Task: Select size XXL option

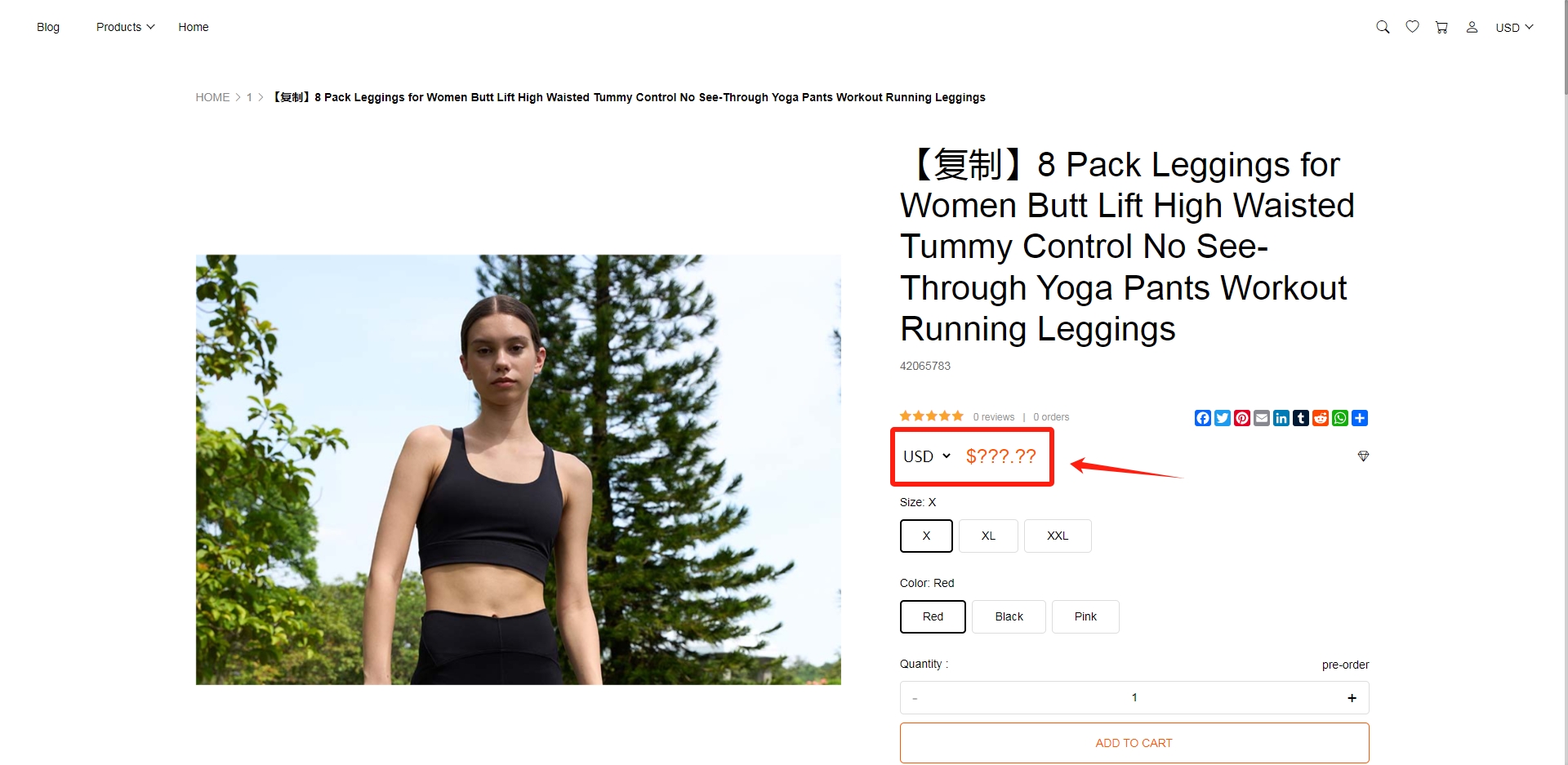Action: point(1058,536)
